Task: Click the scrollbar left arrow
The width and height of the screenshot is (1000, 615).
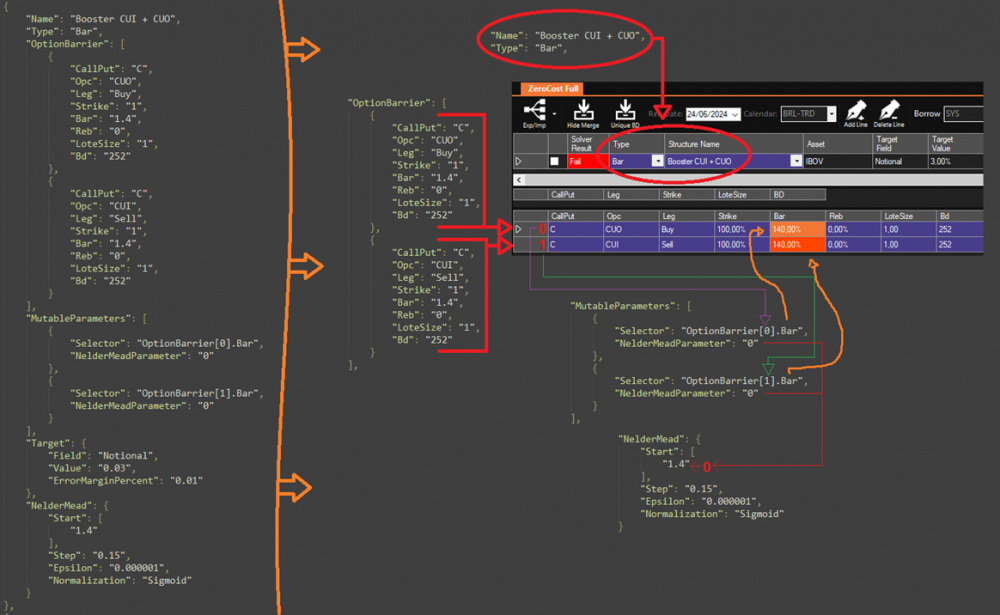Action: [x=517, y=180]
